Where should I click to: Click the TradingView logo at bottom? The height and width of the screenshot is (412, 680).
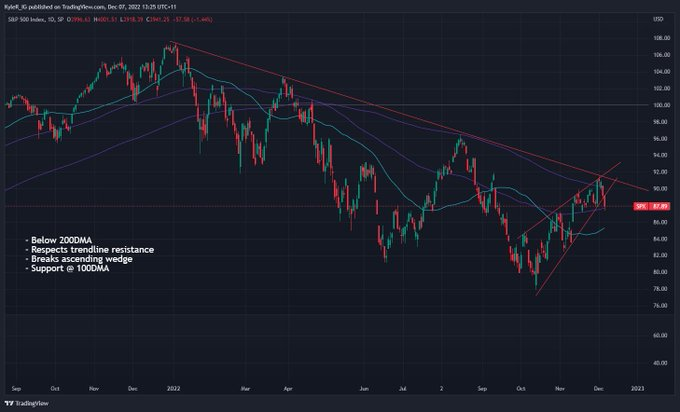click(27, 403)
